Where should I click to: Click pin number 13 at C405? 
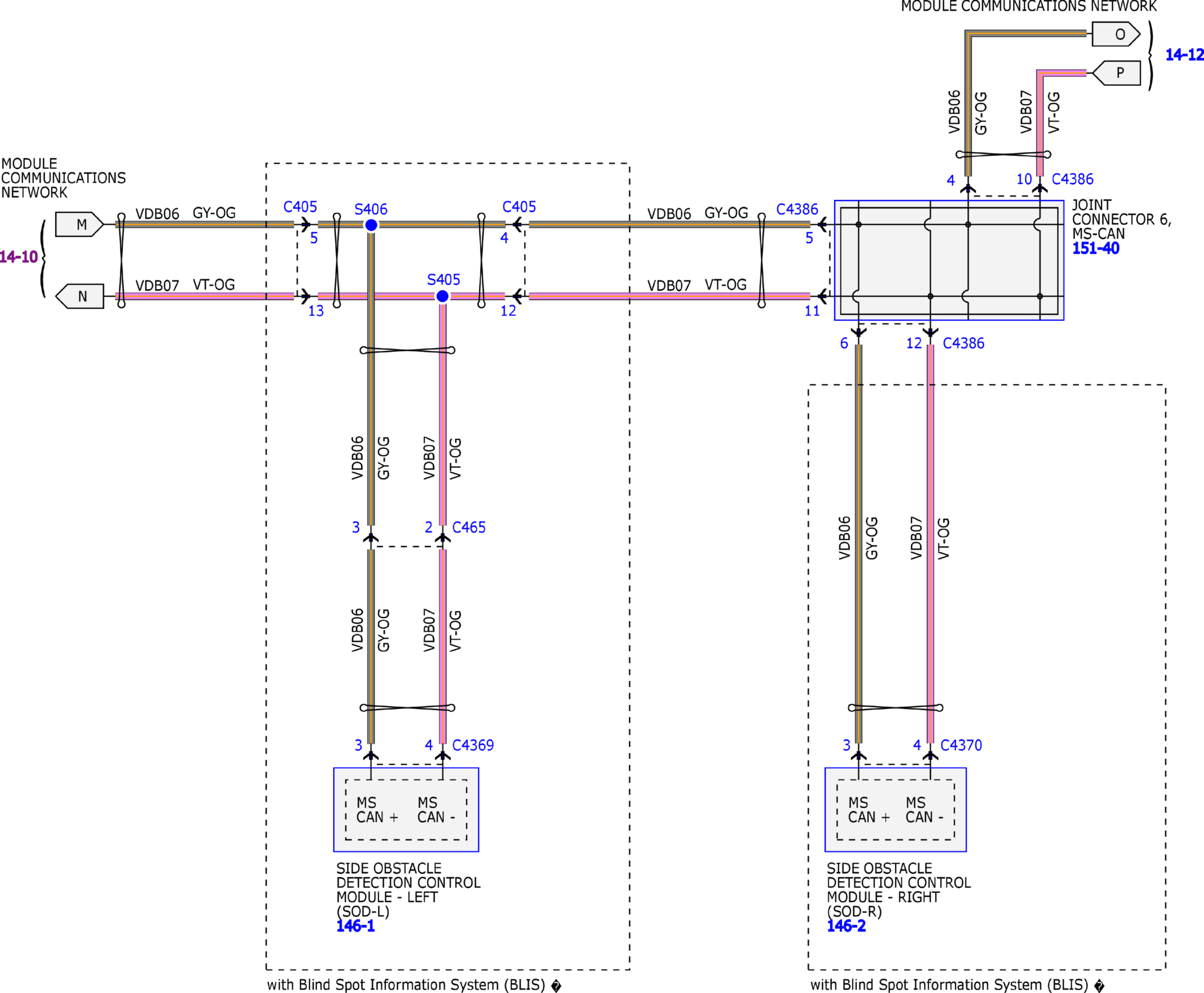[316, 311]
